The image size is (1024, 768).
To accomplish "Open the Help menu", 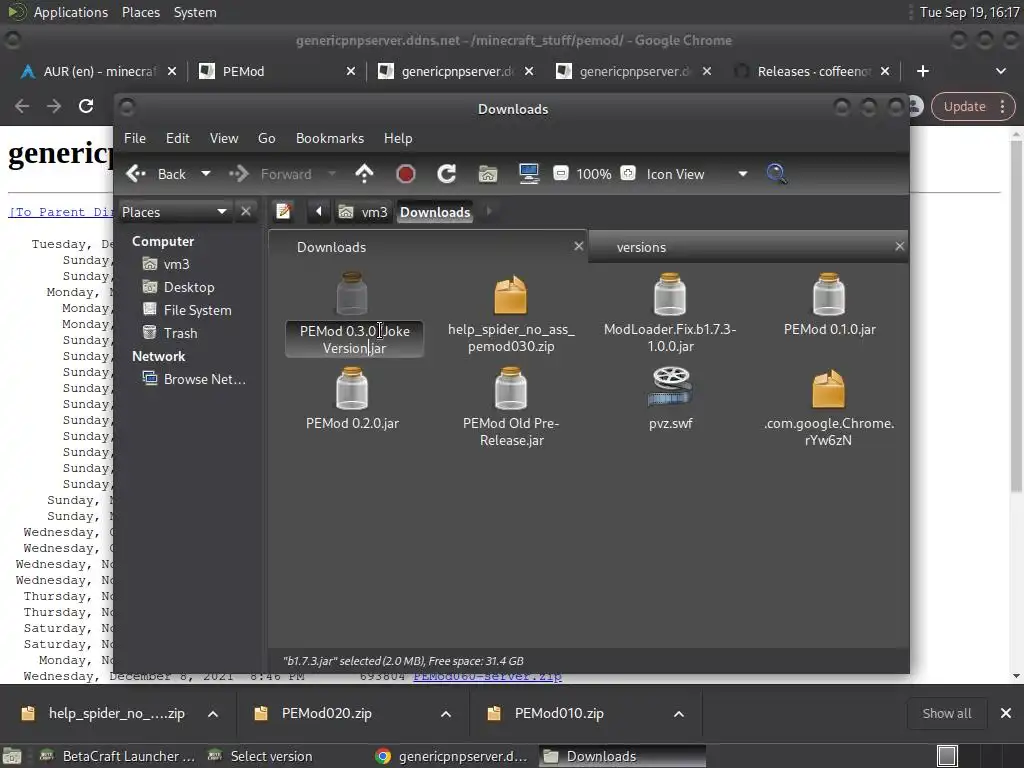I will click(x=398, y=138).
